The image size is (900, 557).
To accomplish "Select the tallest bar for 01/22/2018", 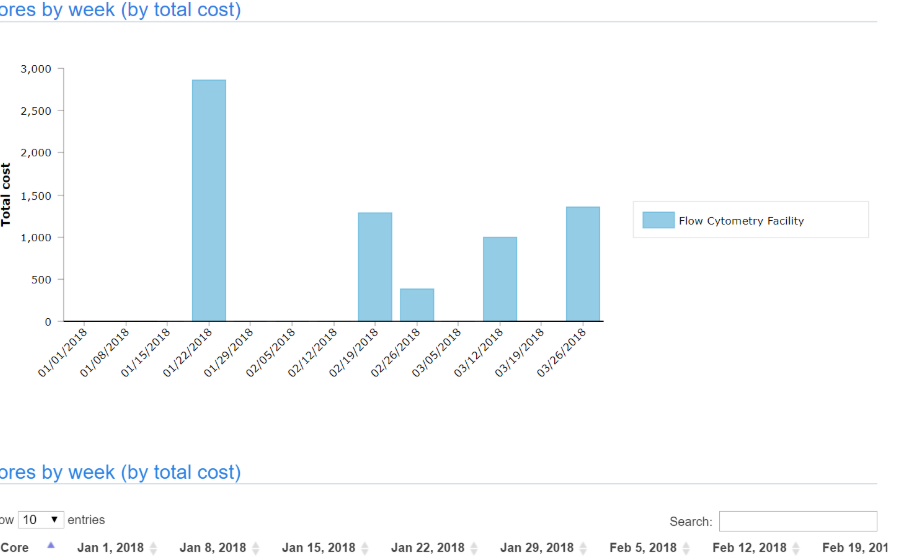I will coord(209,200).
